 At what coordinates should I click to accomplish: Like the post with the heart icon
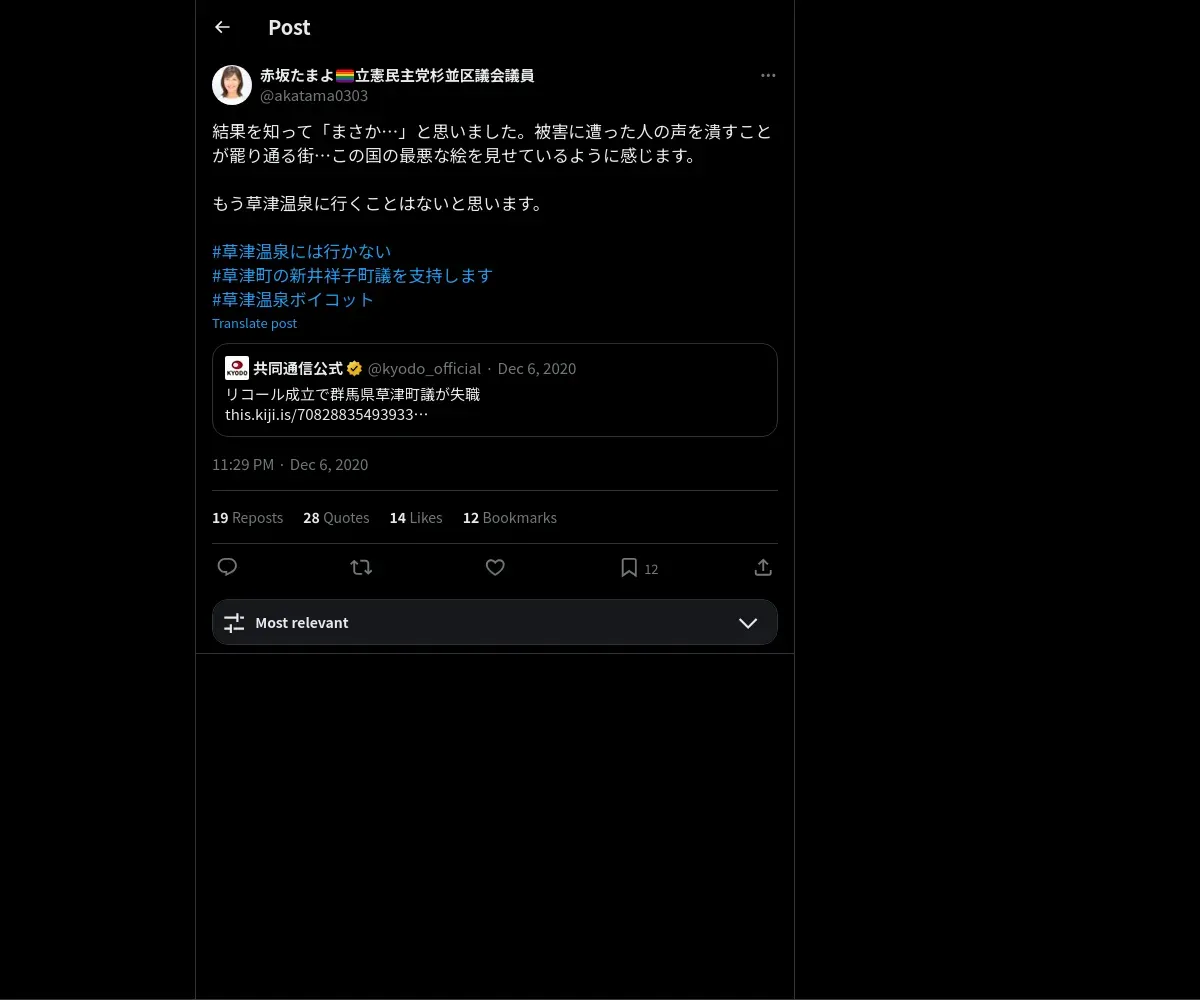coord(495,567)
